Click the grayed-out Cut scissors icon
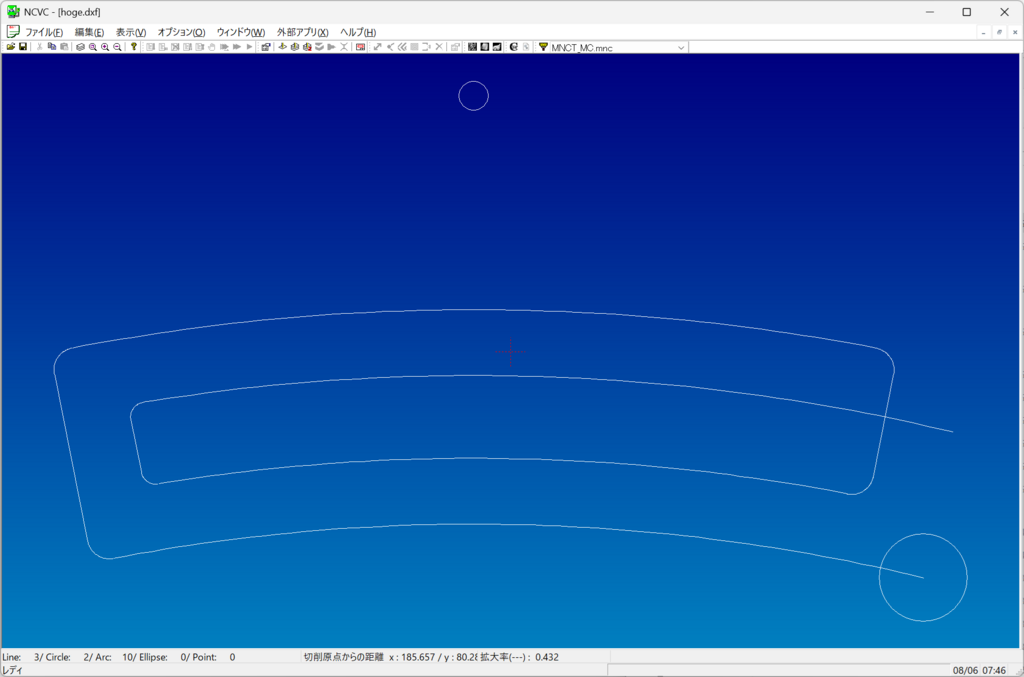 (39, 47)
